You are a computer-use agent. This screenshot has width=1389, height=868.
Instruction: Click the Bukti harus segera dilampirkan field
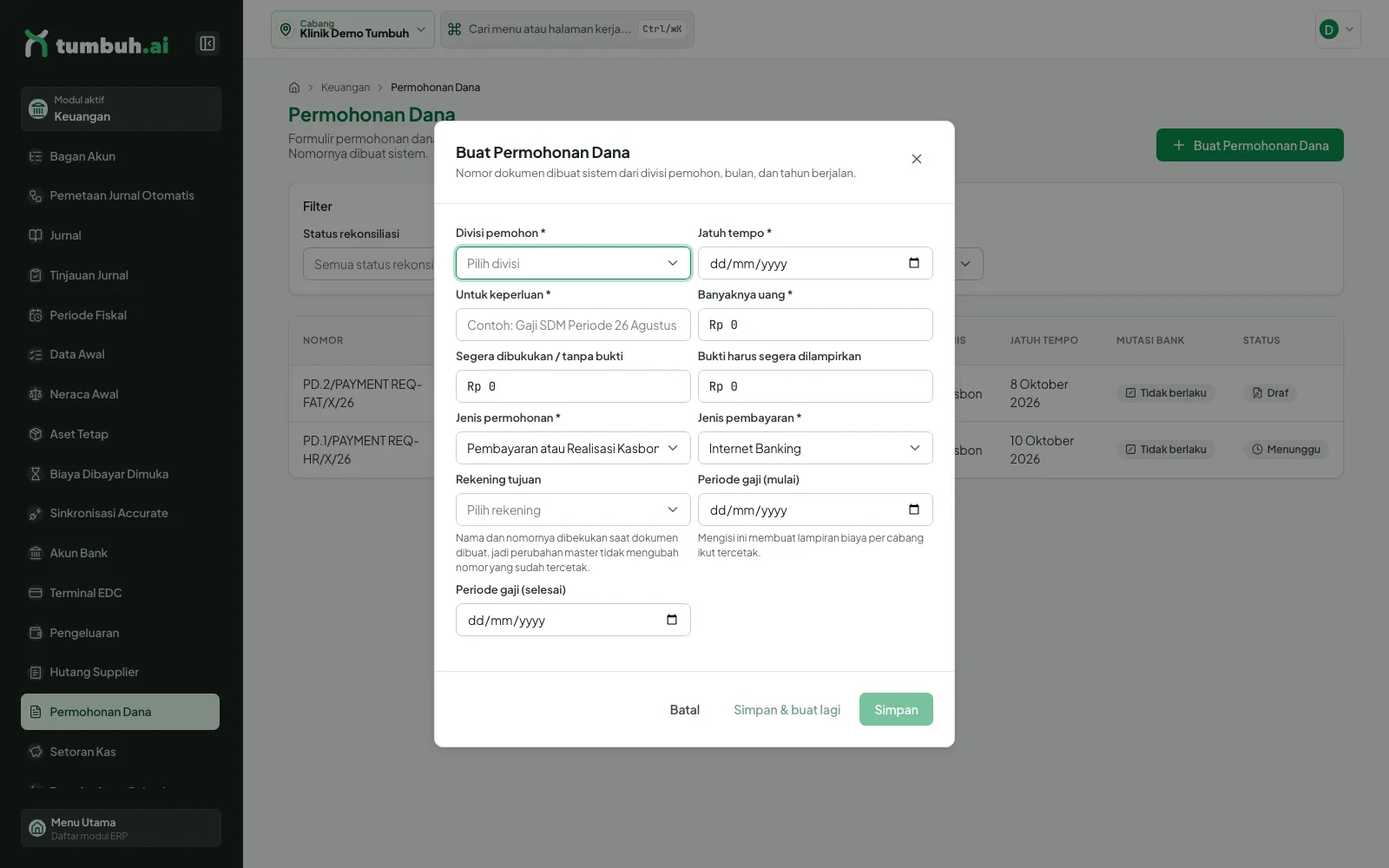point(815,386)
